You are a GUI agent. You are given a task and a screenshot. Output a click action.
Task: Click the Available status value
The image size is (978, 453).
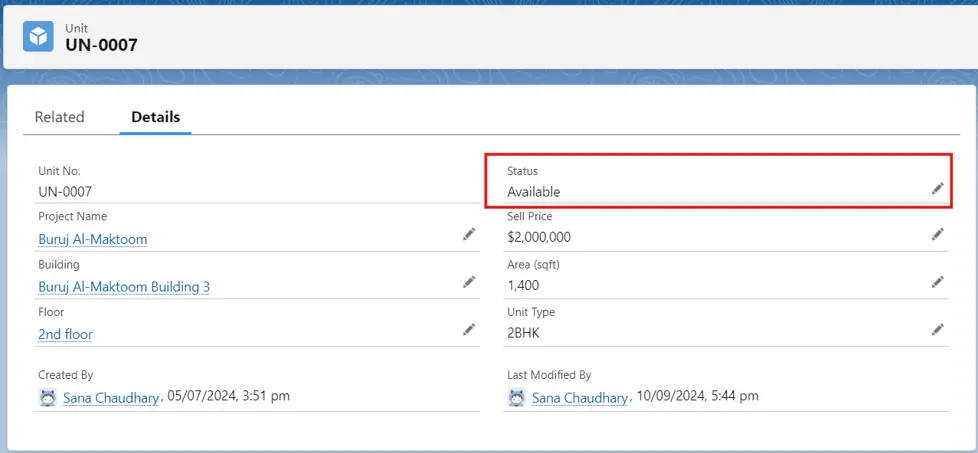click(x=533, y=192)
